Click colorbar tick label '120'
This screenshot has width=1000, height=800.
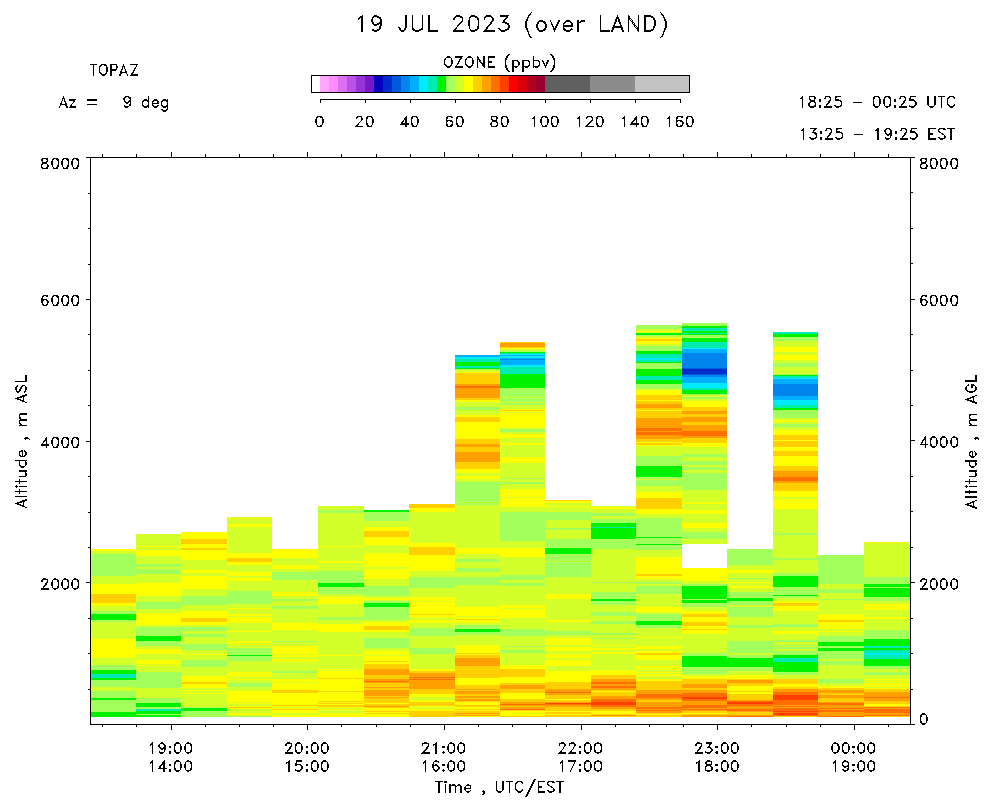tap(590, 122)
